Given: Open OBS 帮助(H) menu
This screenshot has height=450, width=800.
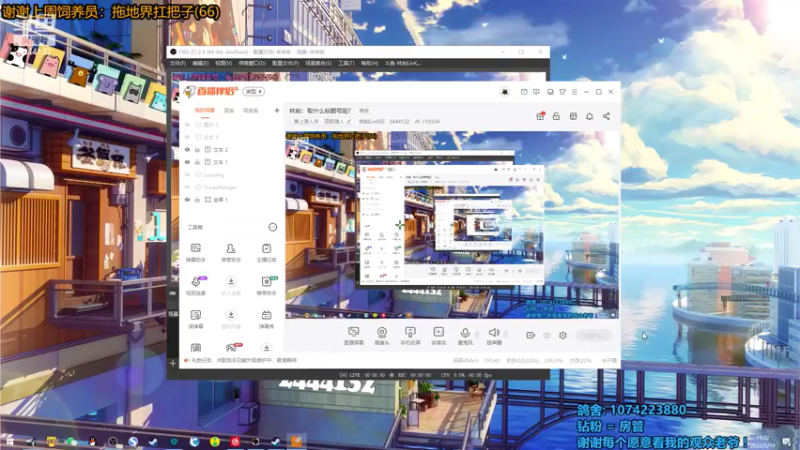Looking at the screenshot, I should pos(369,63).
